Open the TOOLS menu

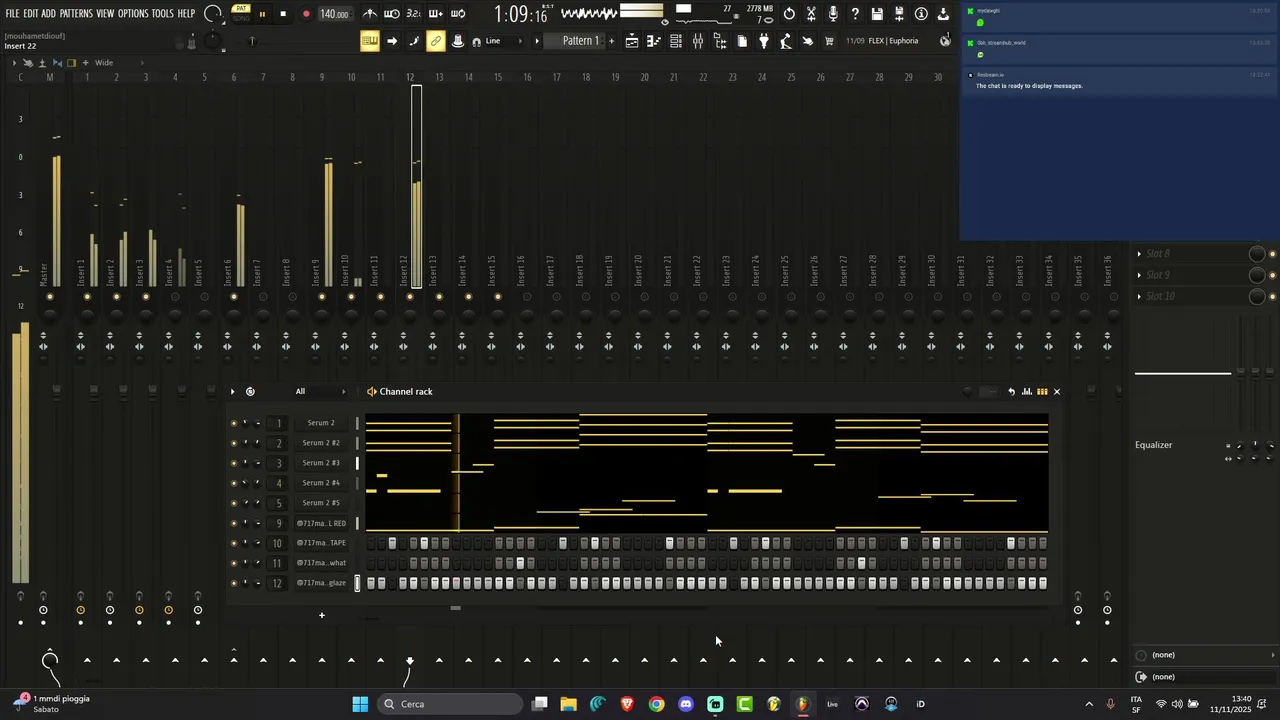tap(162, 14)
